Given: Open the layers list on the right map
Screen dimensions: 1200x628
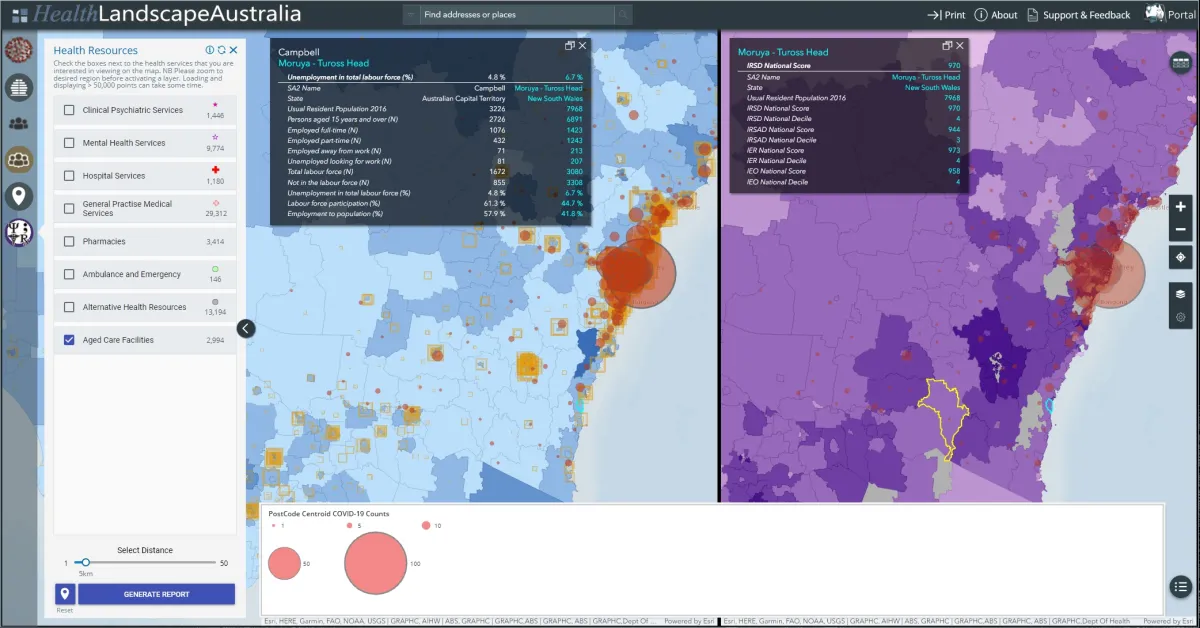Looking at the screenshot, I should [x=1180, y=293].
